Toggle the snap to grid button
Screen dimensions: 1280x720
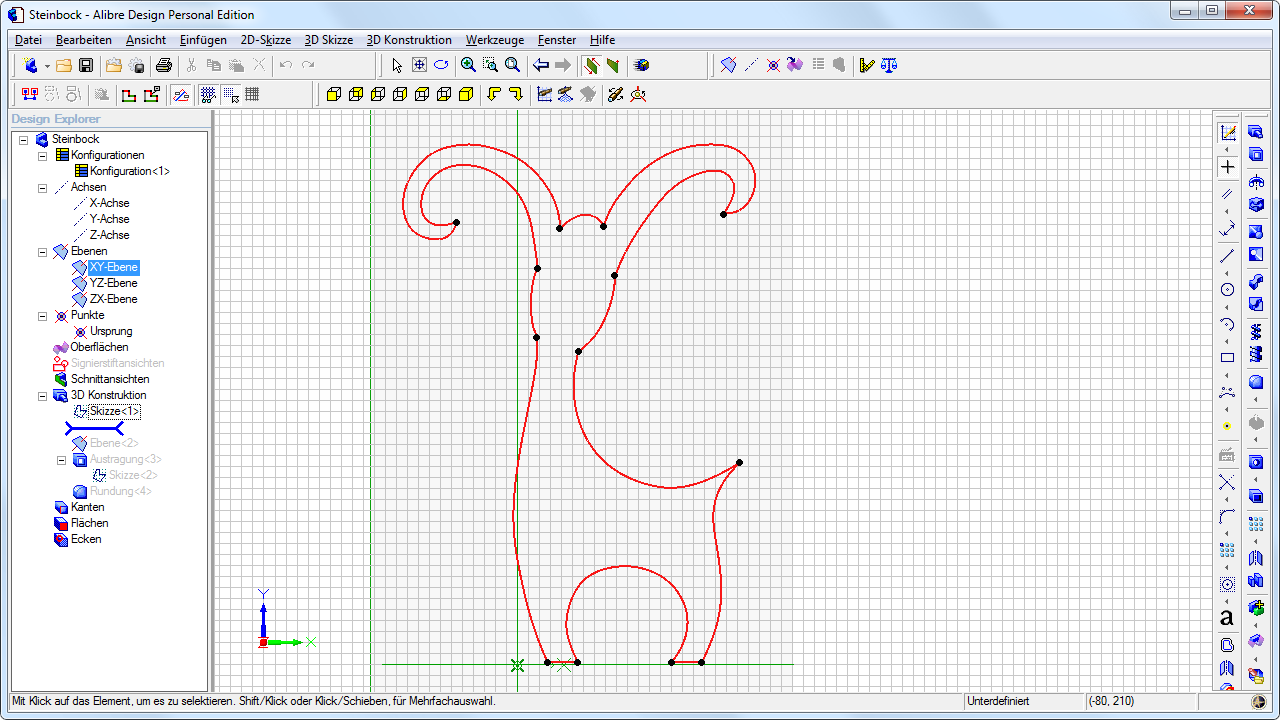230,94
